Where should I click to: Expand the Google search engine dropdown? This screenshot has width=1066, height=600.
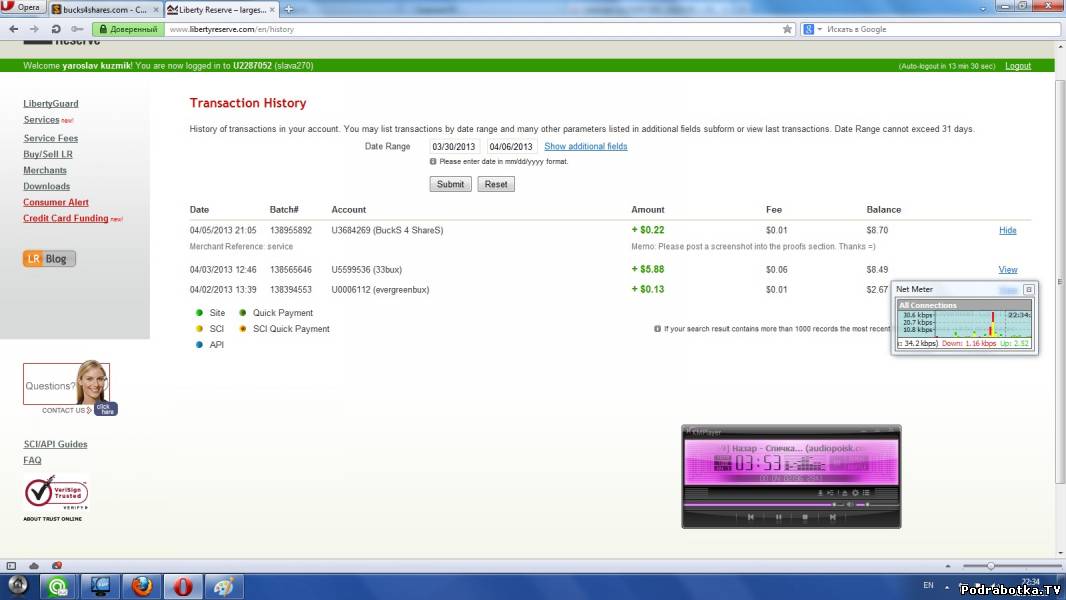coord(819,29)
